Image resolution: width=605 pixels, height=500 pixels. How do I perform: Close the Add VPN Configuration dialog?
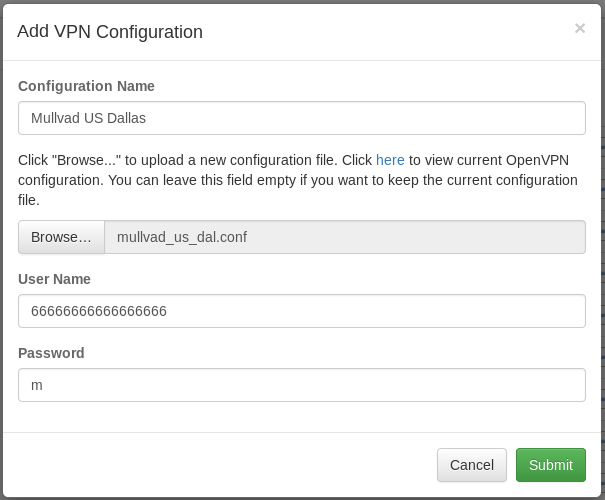pyautogui.click(x=579, y=29)
